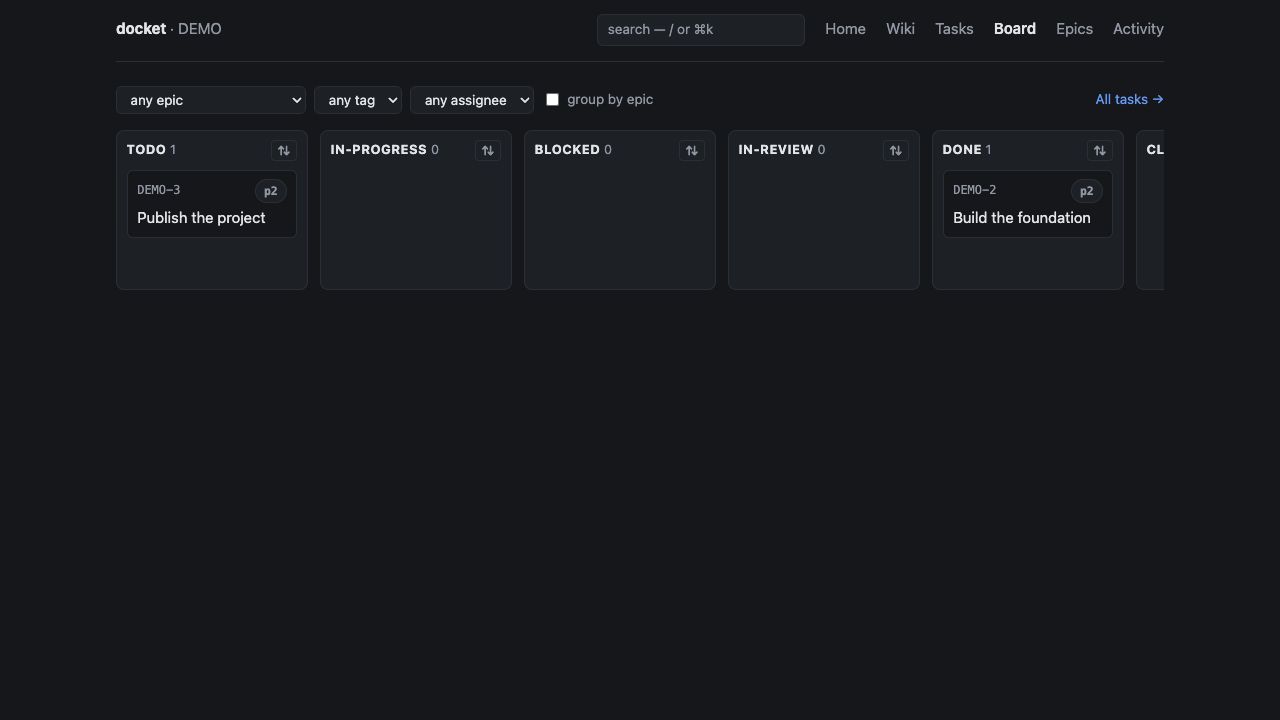The image size is (1280, 720).
Task: Sort the TODO column
Action: pos(284,150)
